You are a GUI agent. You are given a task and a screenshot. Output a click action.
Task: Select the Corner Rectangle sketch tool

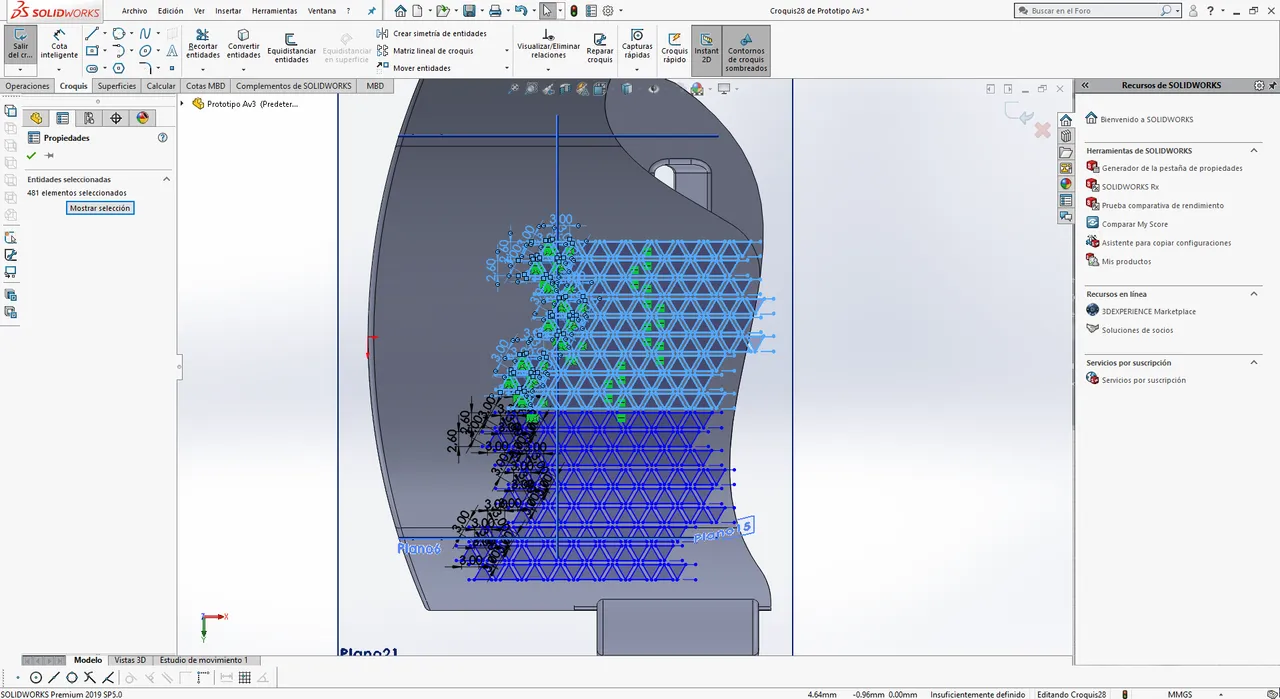click(x=92, y=51)
